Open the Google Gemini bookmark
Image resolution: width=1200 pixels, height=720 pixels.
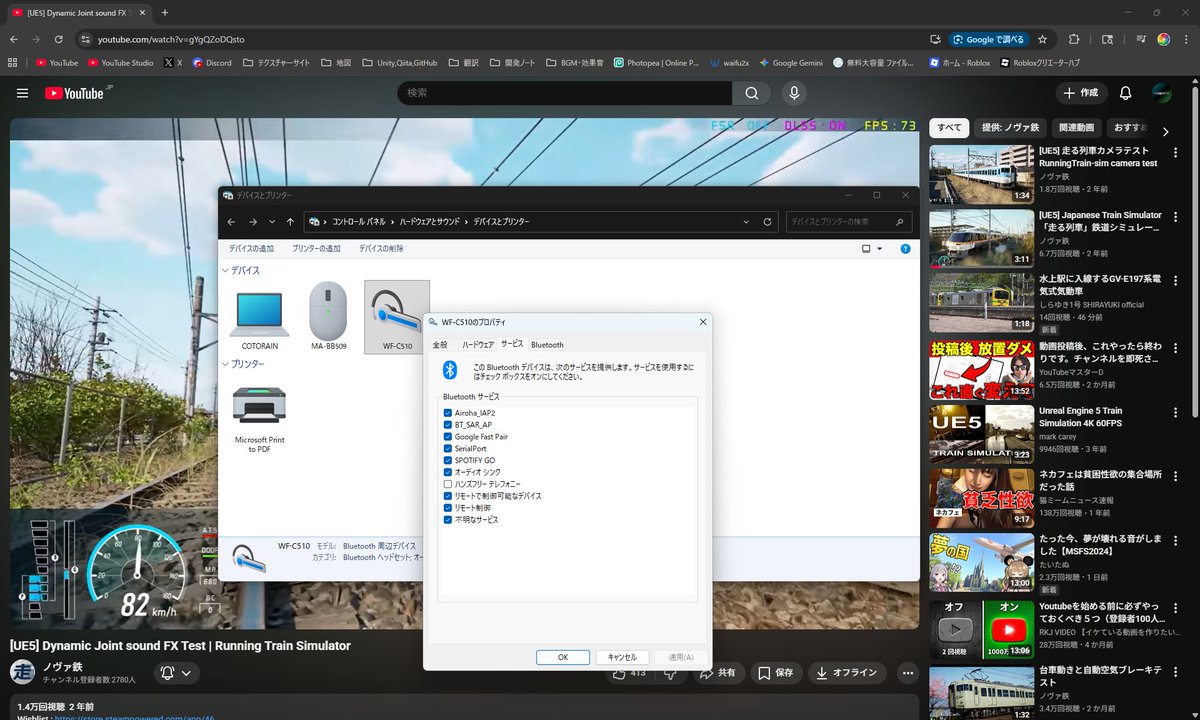click(791, 62)
